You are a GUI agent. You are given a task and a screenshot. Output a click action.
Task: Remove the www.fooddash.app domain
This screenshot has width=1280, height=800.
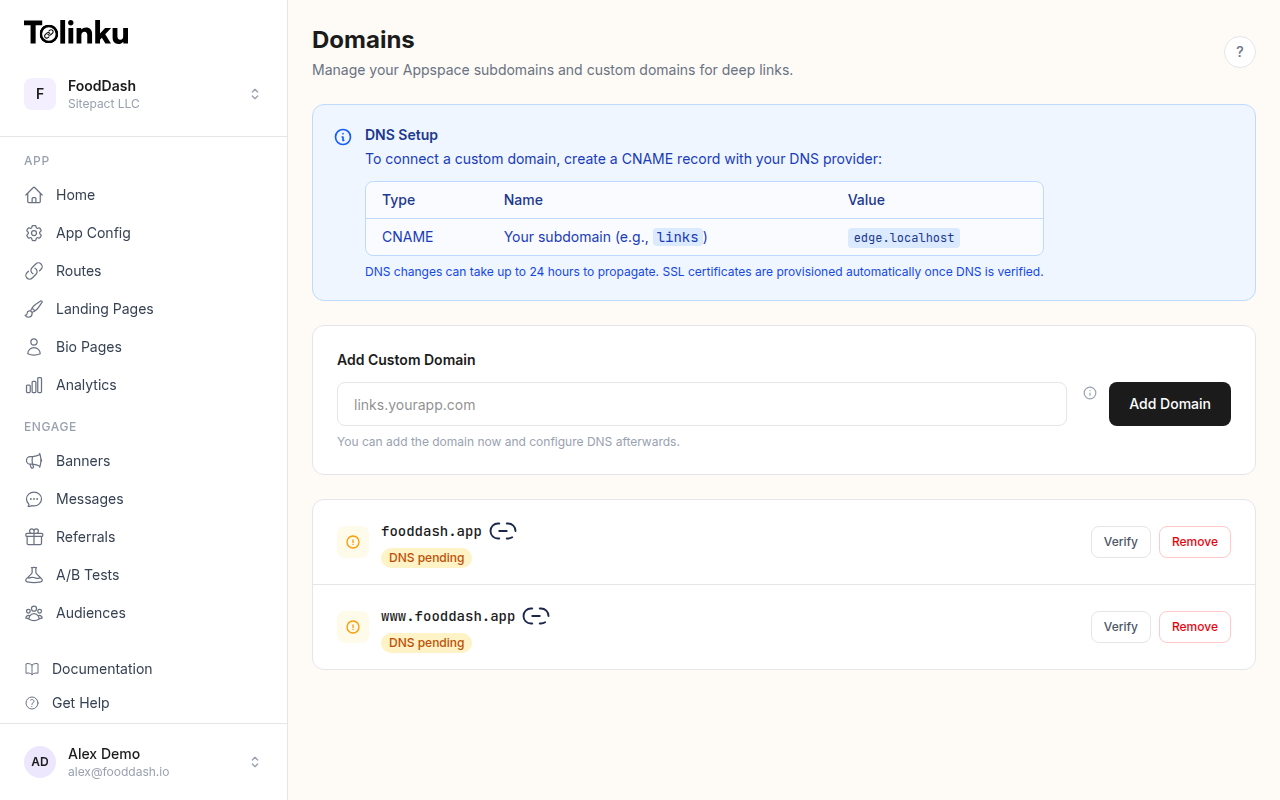1194,626
